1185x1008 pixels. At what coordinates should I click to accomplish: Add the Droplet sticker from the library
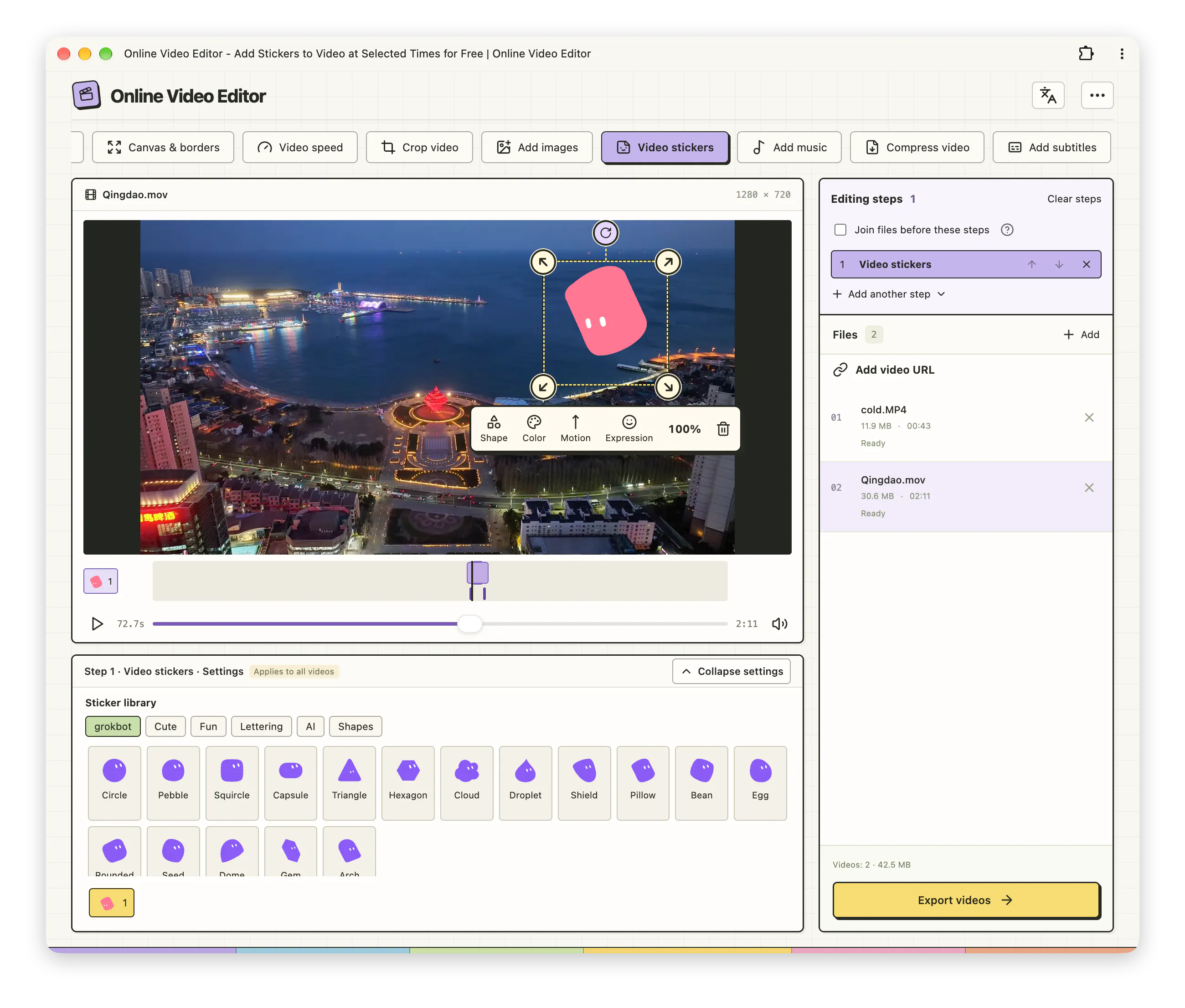pos(525,782)
